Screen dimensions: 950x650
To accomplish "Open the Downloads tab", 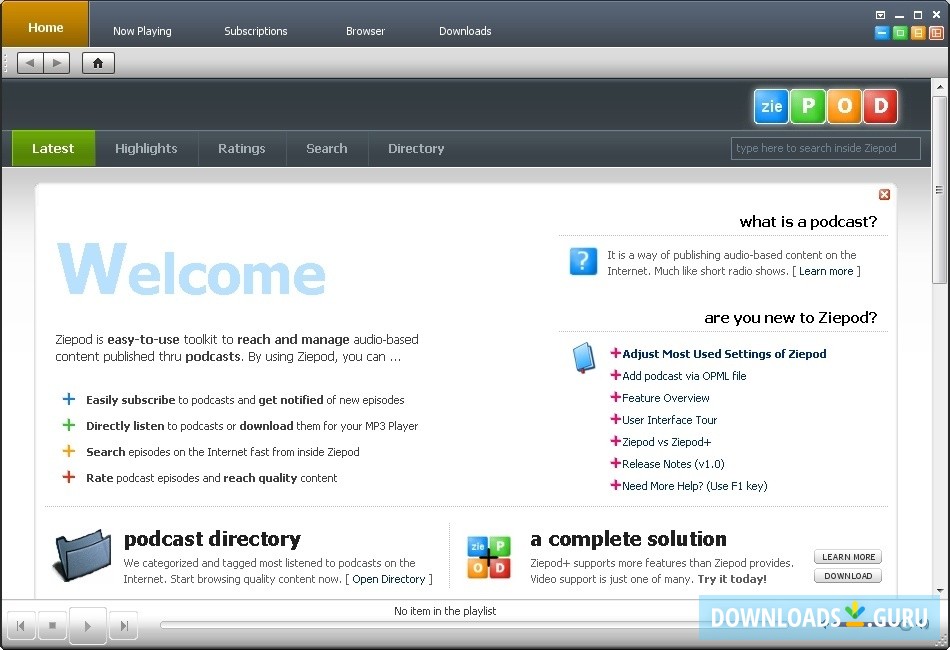I will (x=465, y=31).
